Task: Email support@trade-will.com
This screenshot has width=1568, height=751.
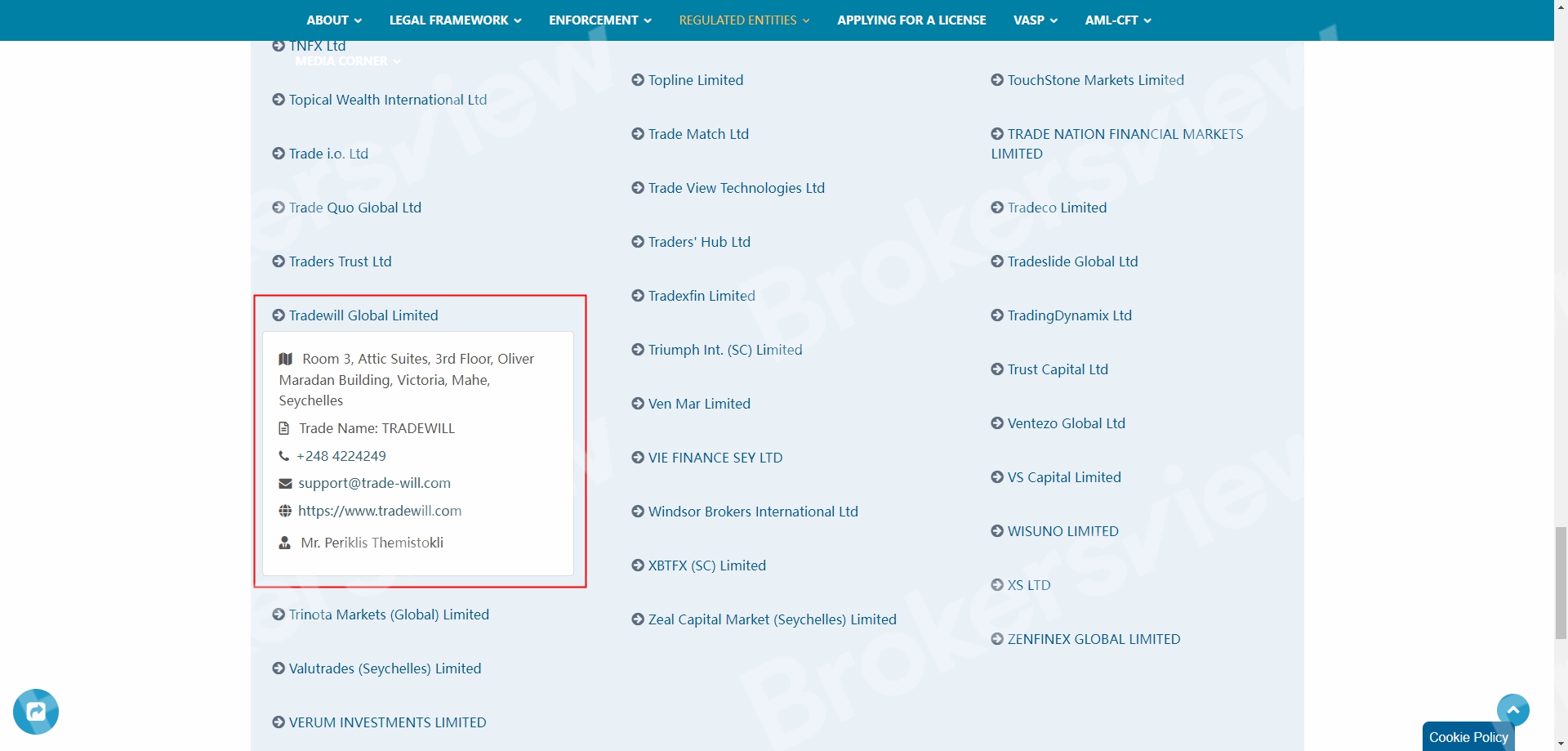Action: click(374, 483)
